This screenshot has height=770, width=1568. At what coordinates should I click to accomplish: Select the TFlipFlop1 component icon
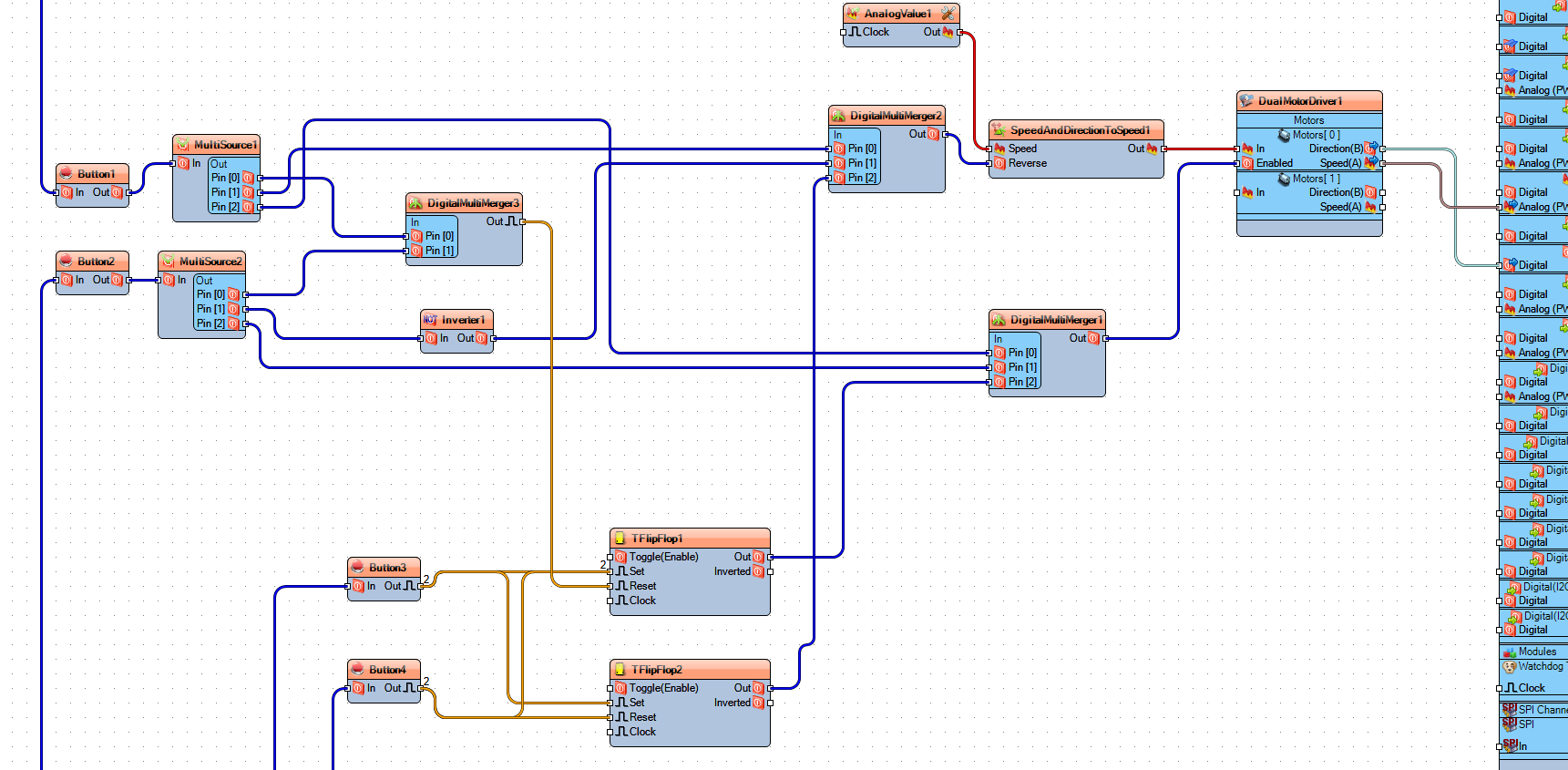point(620,539)
